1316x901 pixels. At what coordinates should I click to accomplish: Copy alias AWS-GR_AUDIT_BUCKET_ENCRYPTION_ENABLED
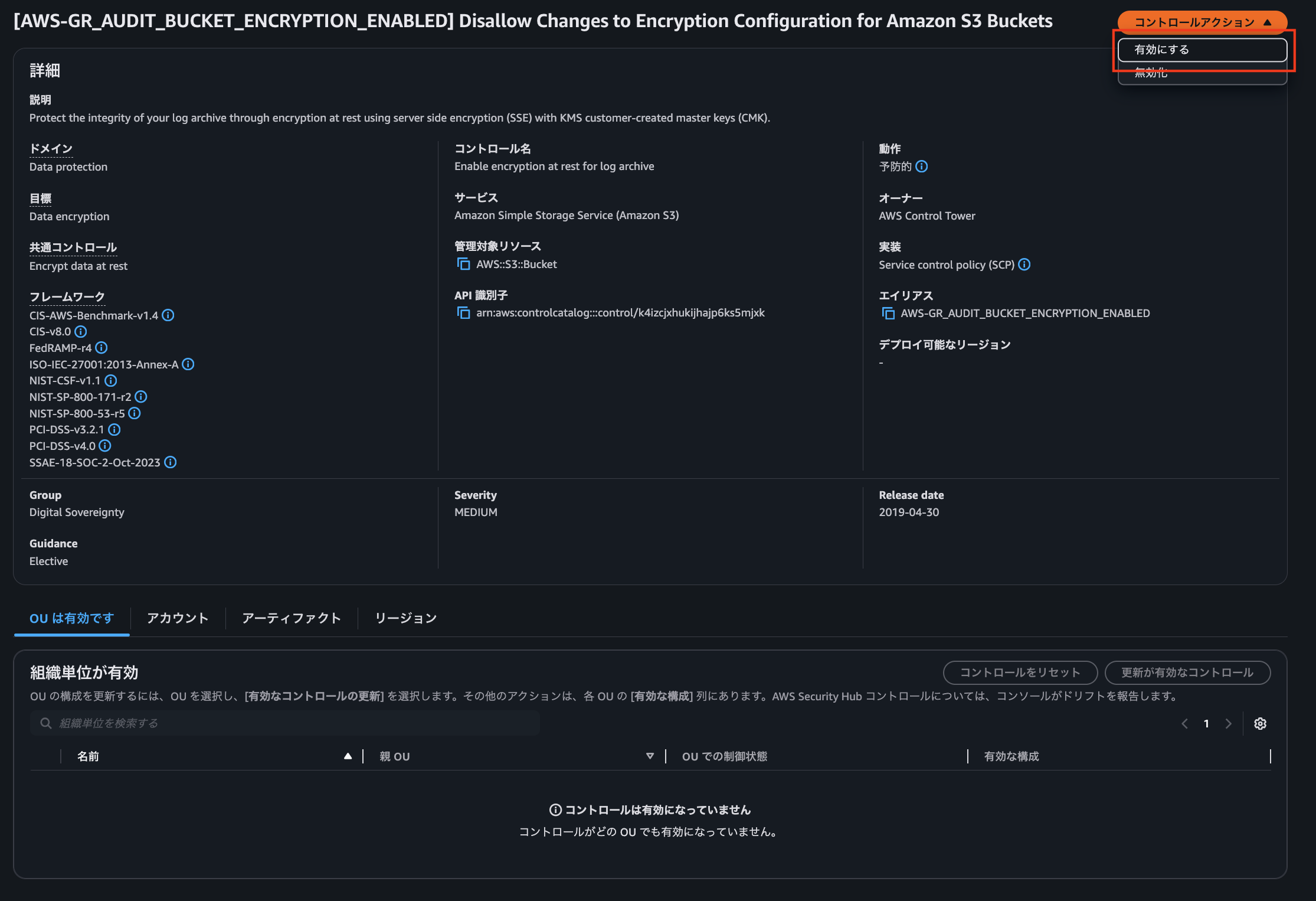[x=888, y=314]
